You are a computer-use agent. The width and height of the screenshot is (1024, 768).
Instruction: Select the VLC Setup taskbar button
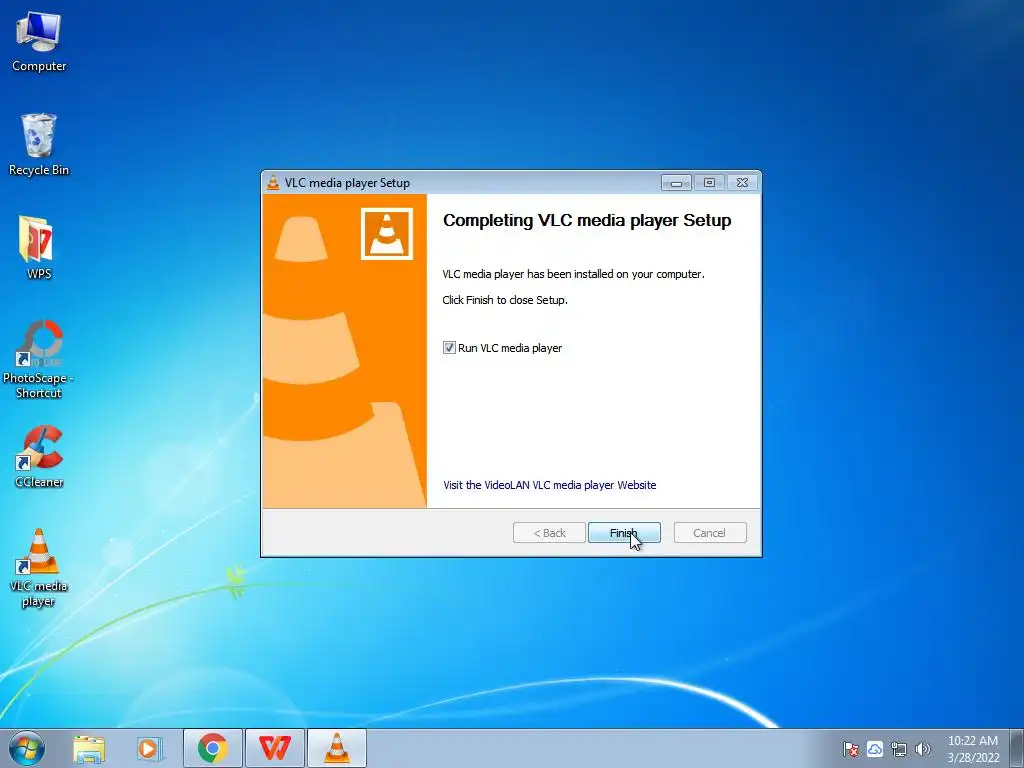336,748
